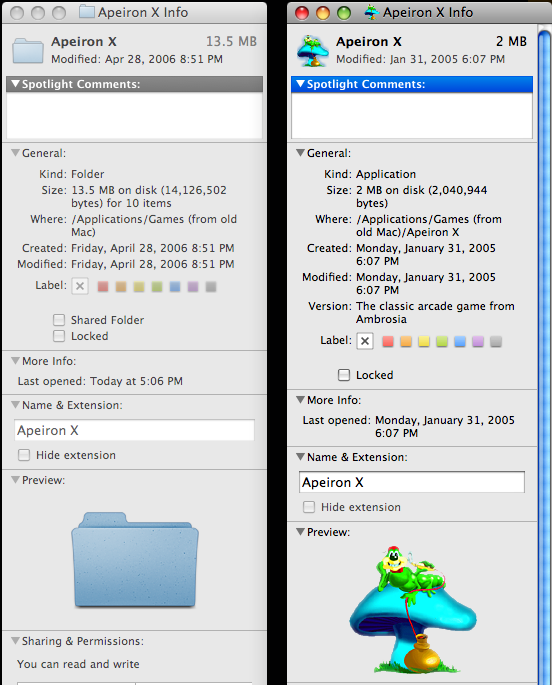The width and height of the screenshot is (552, 685).
Task: Click 'The classic arcade game from Ambrosia' version text
Action: pos(435,313)
